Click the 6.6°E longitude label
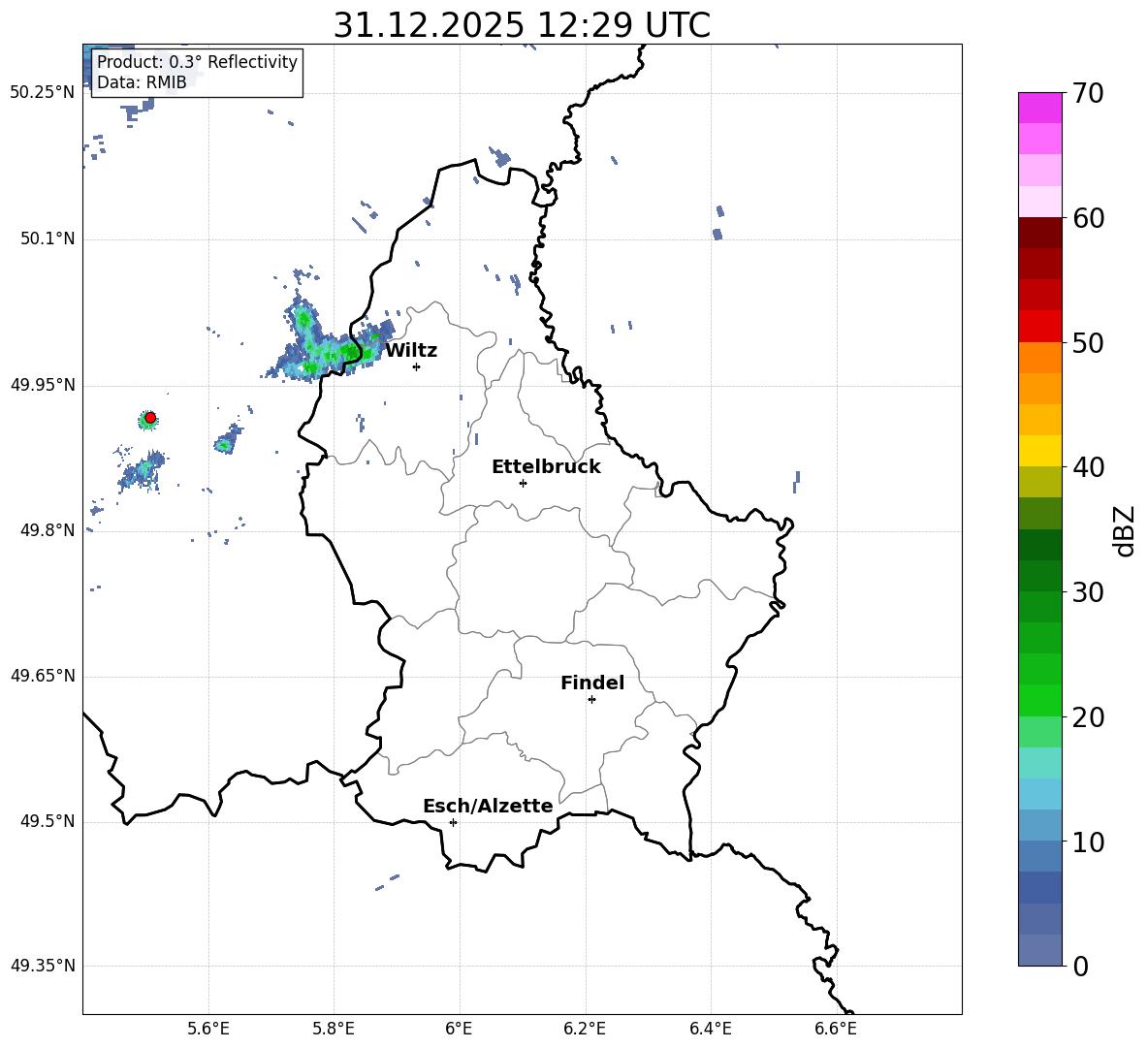1148x1048 pixels. pos(836,1029)
